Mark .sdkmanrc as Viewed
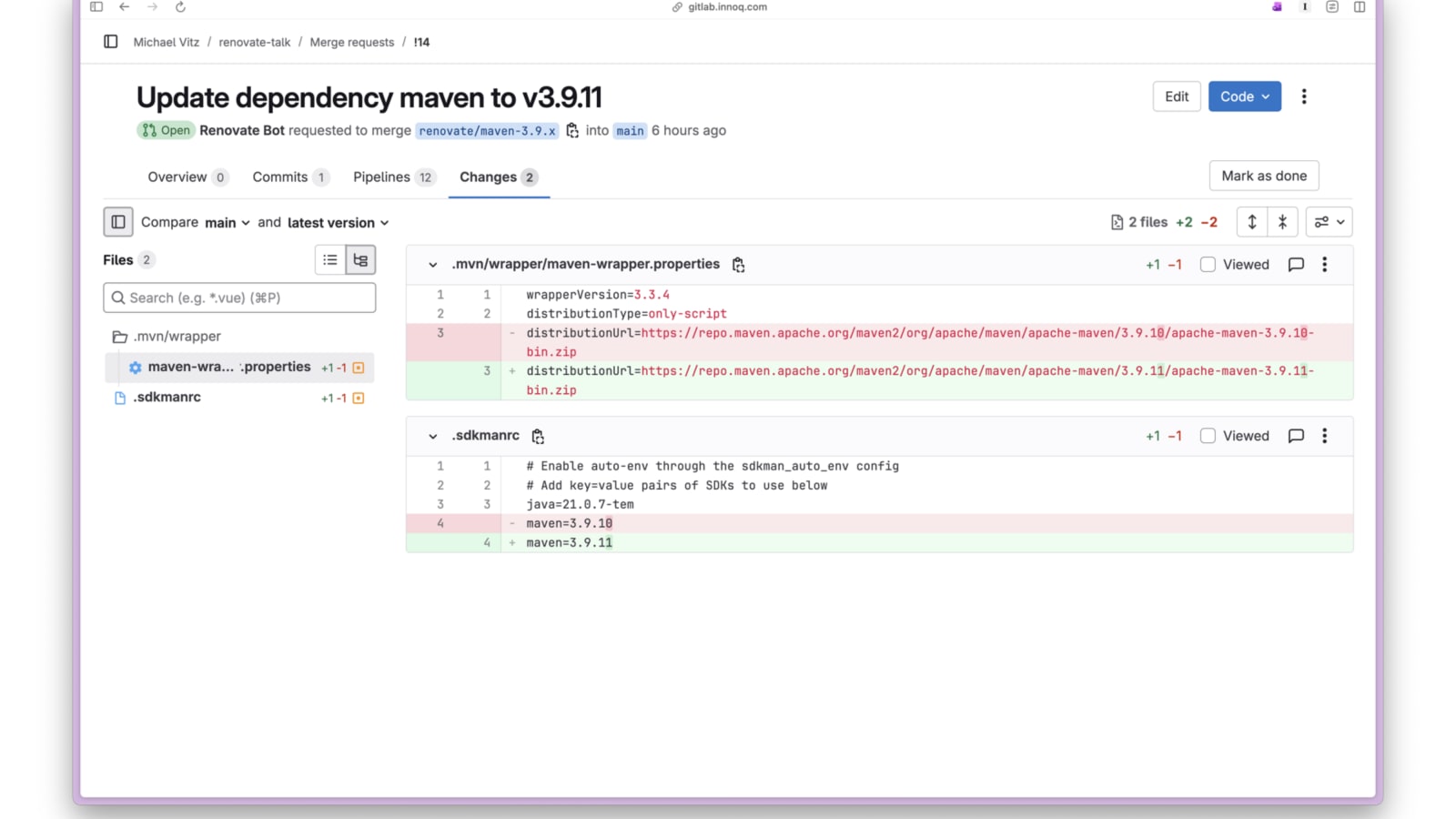Viewport: 1456px width, 819px height. pyautogui.click(x=1208, y=436)
